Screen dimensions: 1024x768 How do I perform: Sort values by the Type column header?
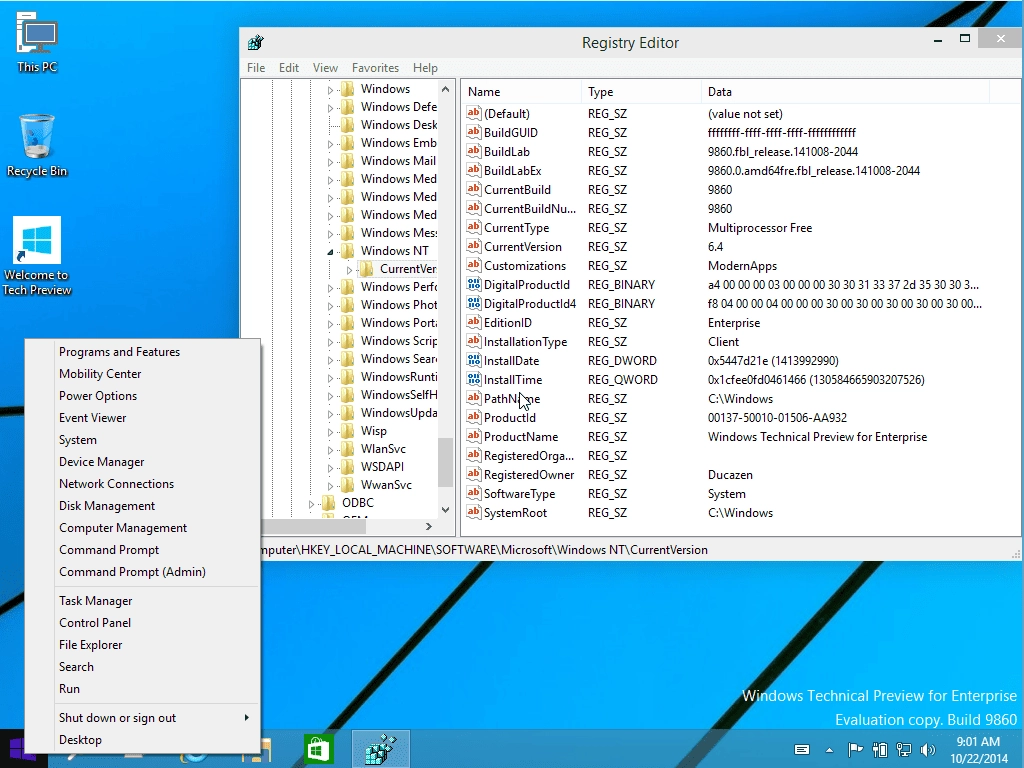pyautogui.click(x=641, y=92)
